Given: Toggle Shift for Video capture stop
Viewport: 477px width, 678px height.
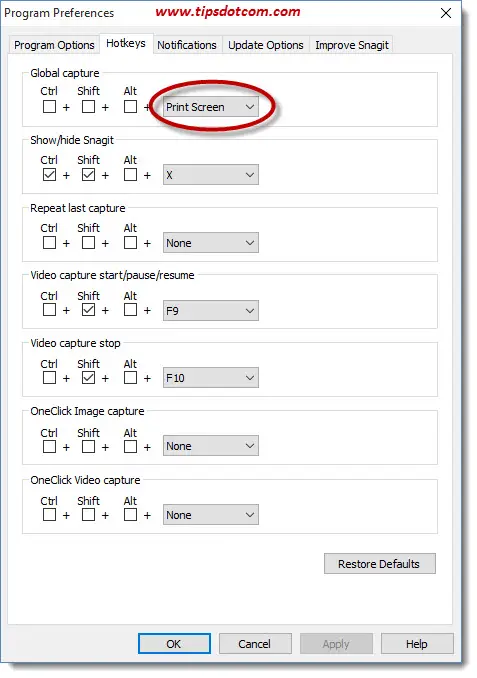Looking at the screenshot, I should (x=88, y=377).
